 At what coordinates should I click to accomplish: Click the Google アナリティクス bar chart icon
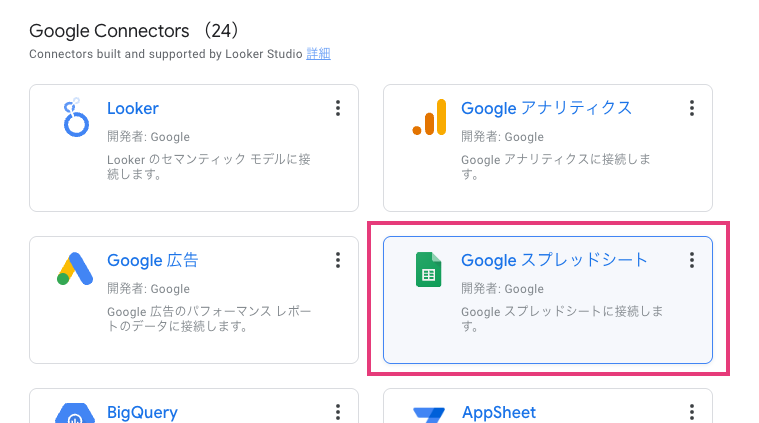click(429, 118)
